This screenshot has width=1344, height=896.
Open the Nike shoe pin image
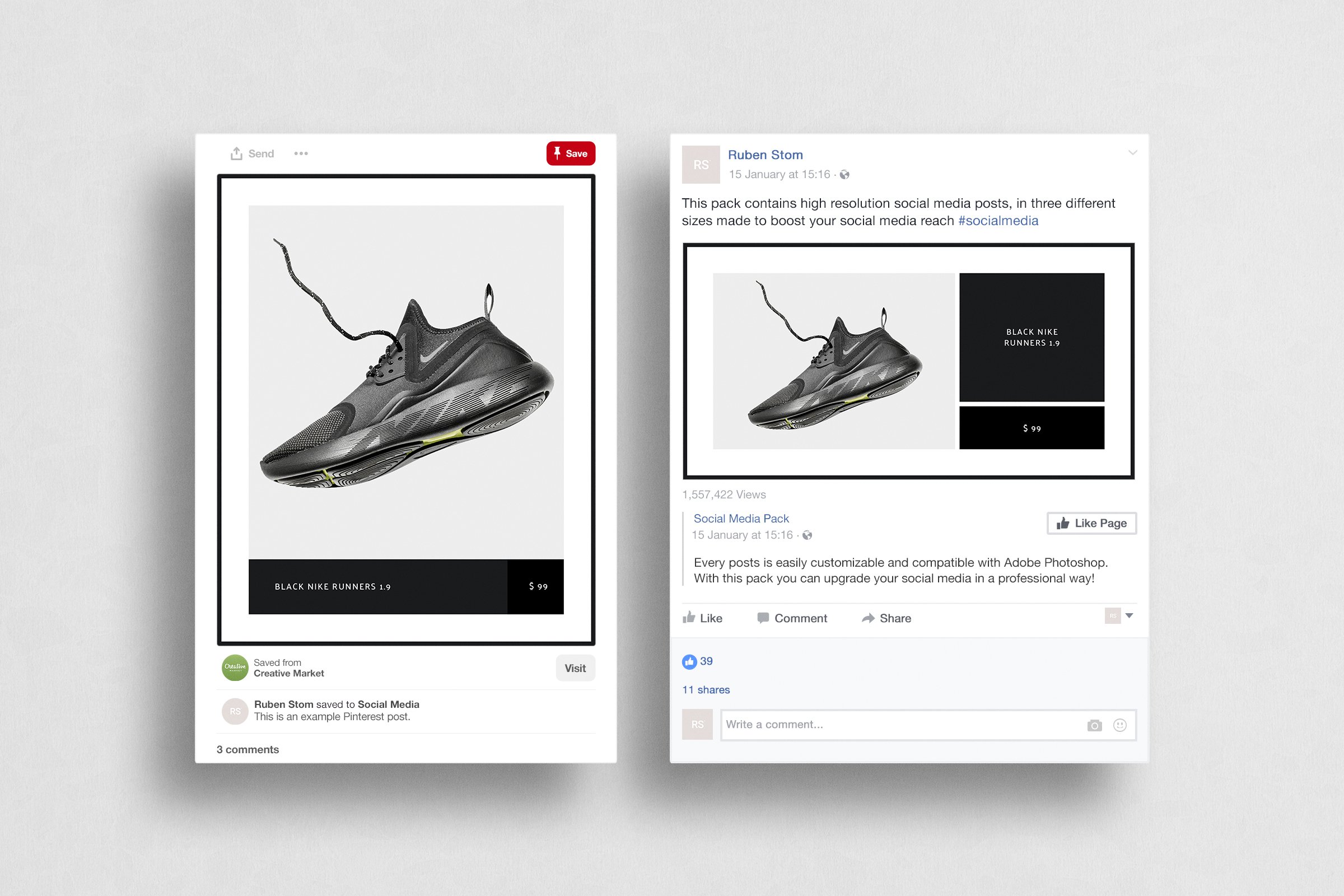tap(407, 410)
